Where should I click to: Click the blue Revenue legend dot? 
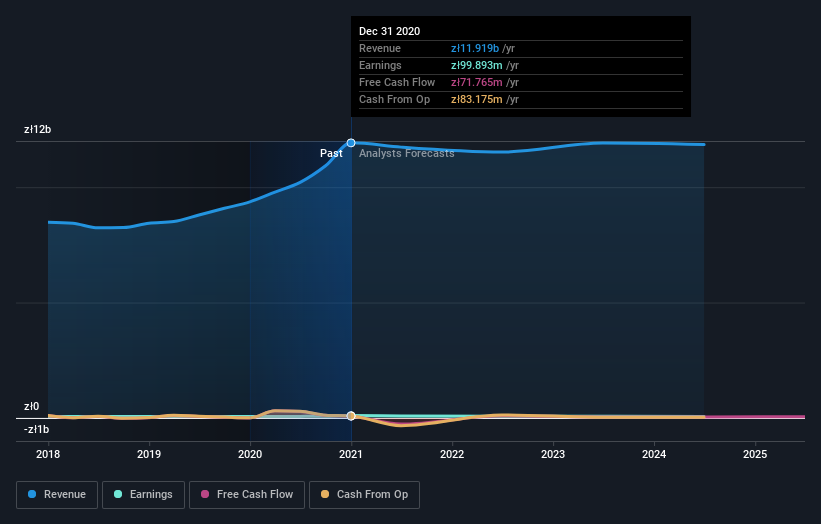pyautogui.click(x=32, y=494)
